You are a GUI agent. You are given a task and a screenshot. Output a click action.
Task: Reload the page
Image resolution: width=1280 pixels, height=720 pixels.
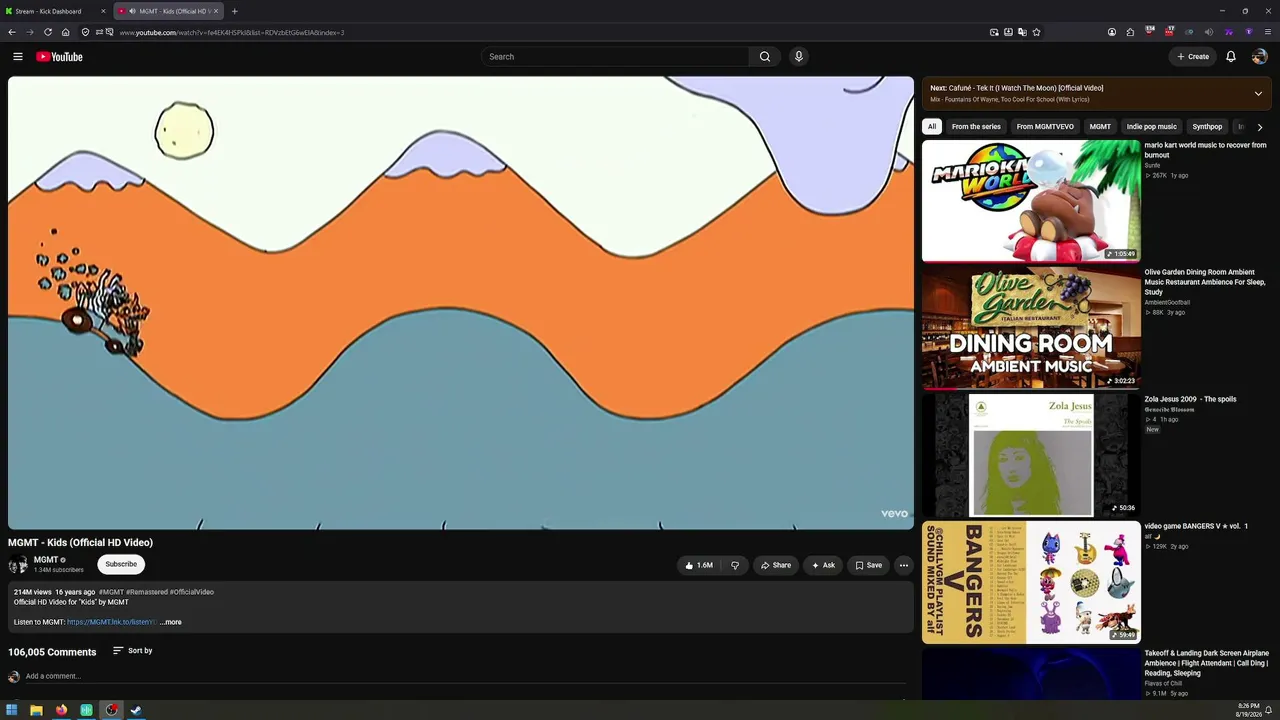47,32
